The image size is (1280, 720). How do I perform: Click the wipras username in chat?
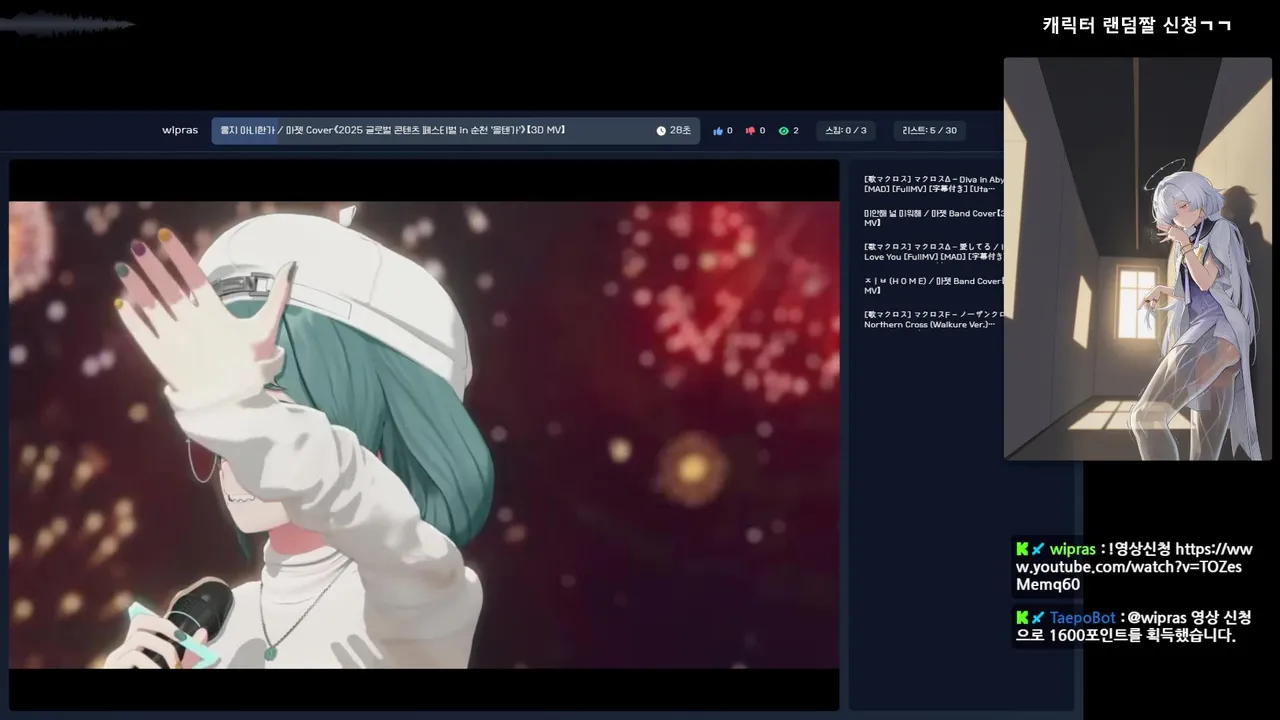point(1073,549)
